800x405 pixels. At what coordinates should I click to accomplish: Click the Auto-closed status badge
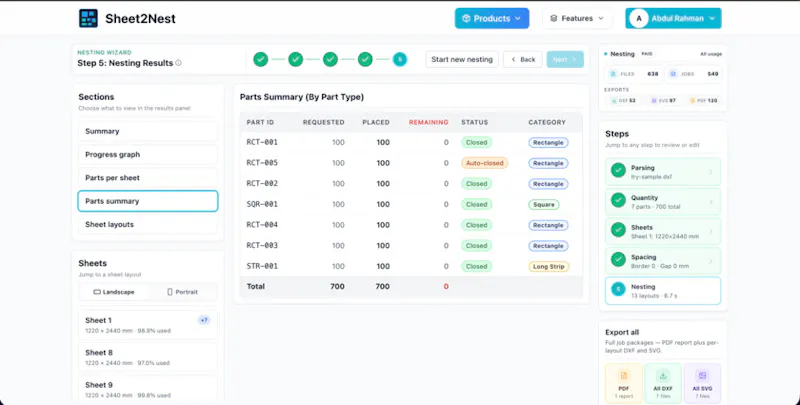(x=485, y=163)
